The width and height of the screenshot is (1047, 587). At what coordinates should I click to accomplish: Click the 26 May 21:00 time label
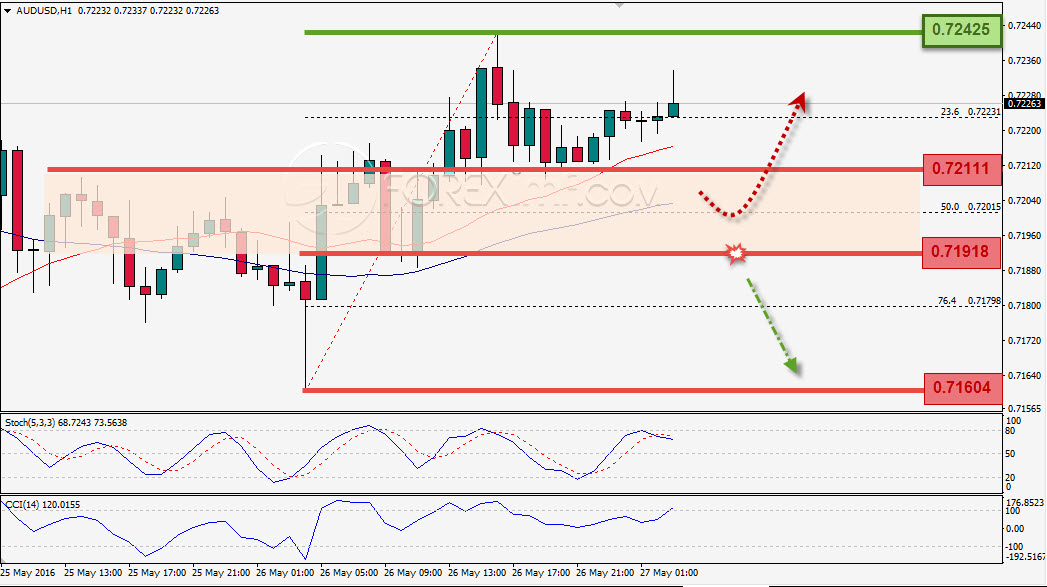(605, 573)
